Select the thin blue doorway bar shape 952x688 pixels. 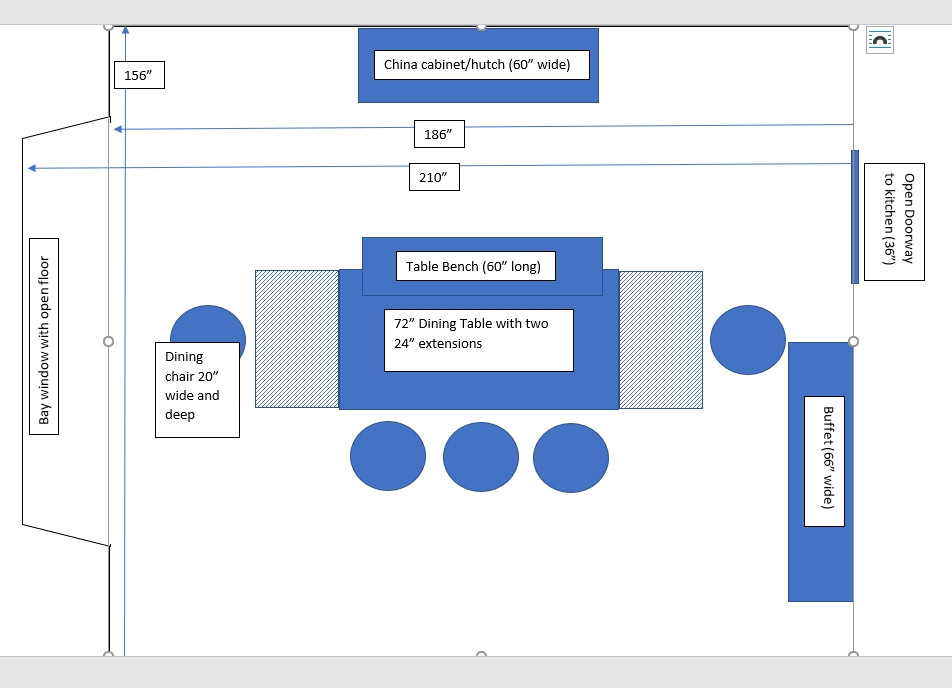(855, 217)
